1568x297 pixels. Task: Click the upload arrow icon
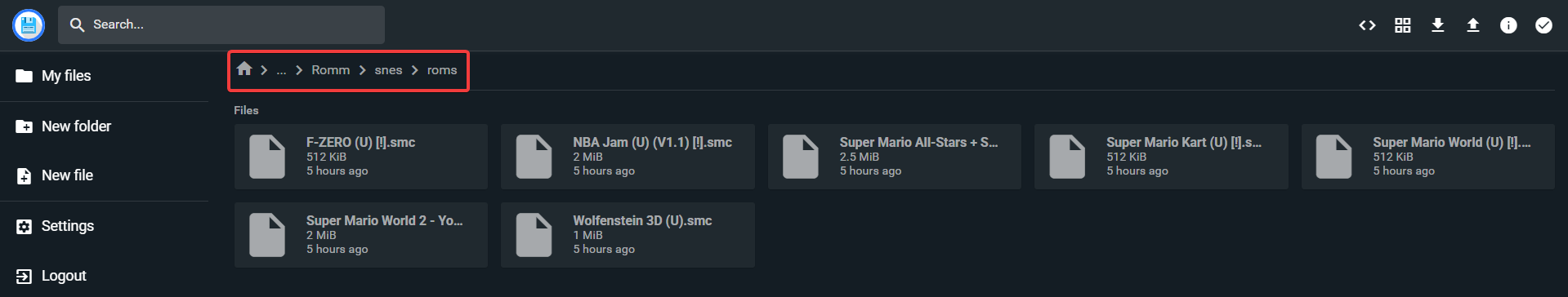click(x=1473, y=25)
